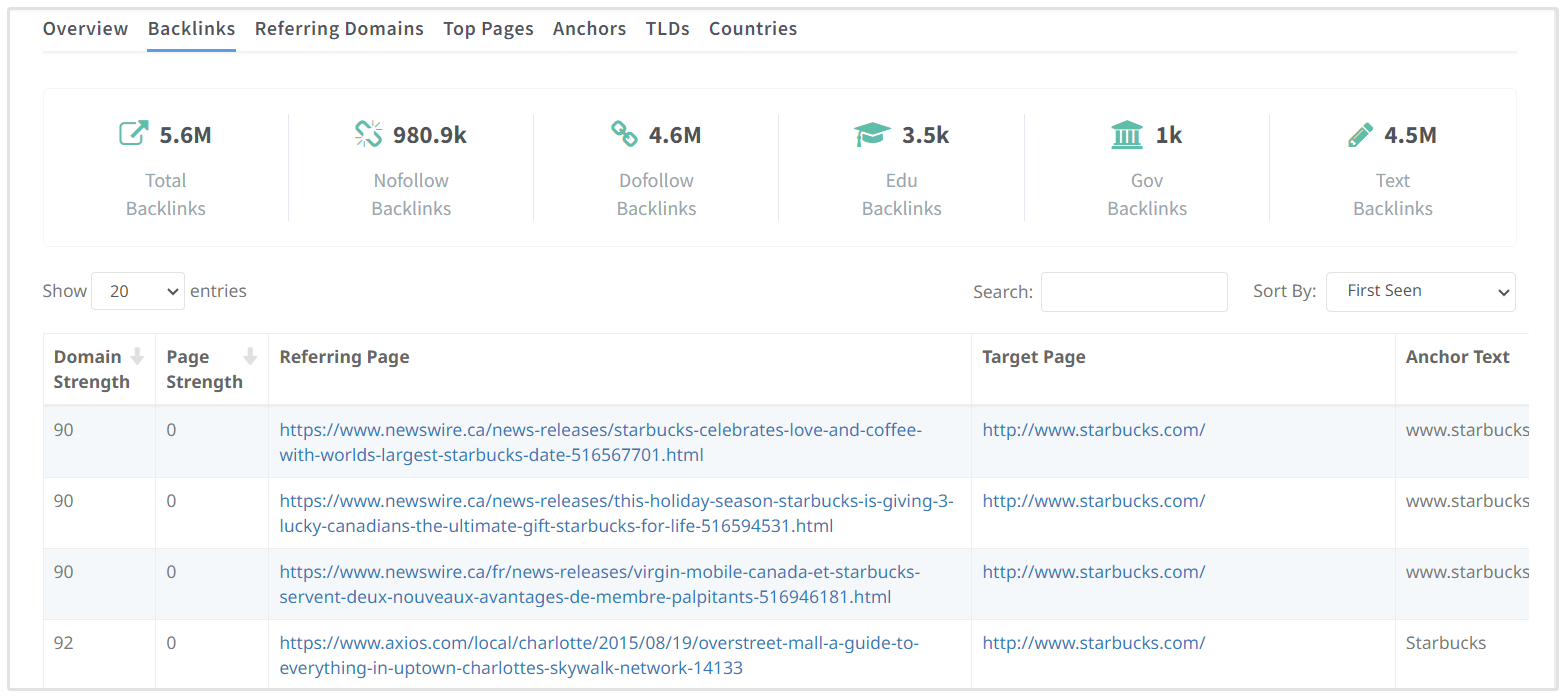The height and width of the screenshot is (698, 1566).
Task: Open the TLDs tab
Action: [667, 29]
